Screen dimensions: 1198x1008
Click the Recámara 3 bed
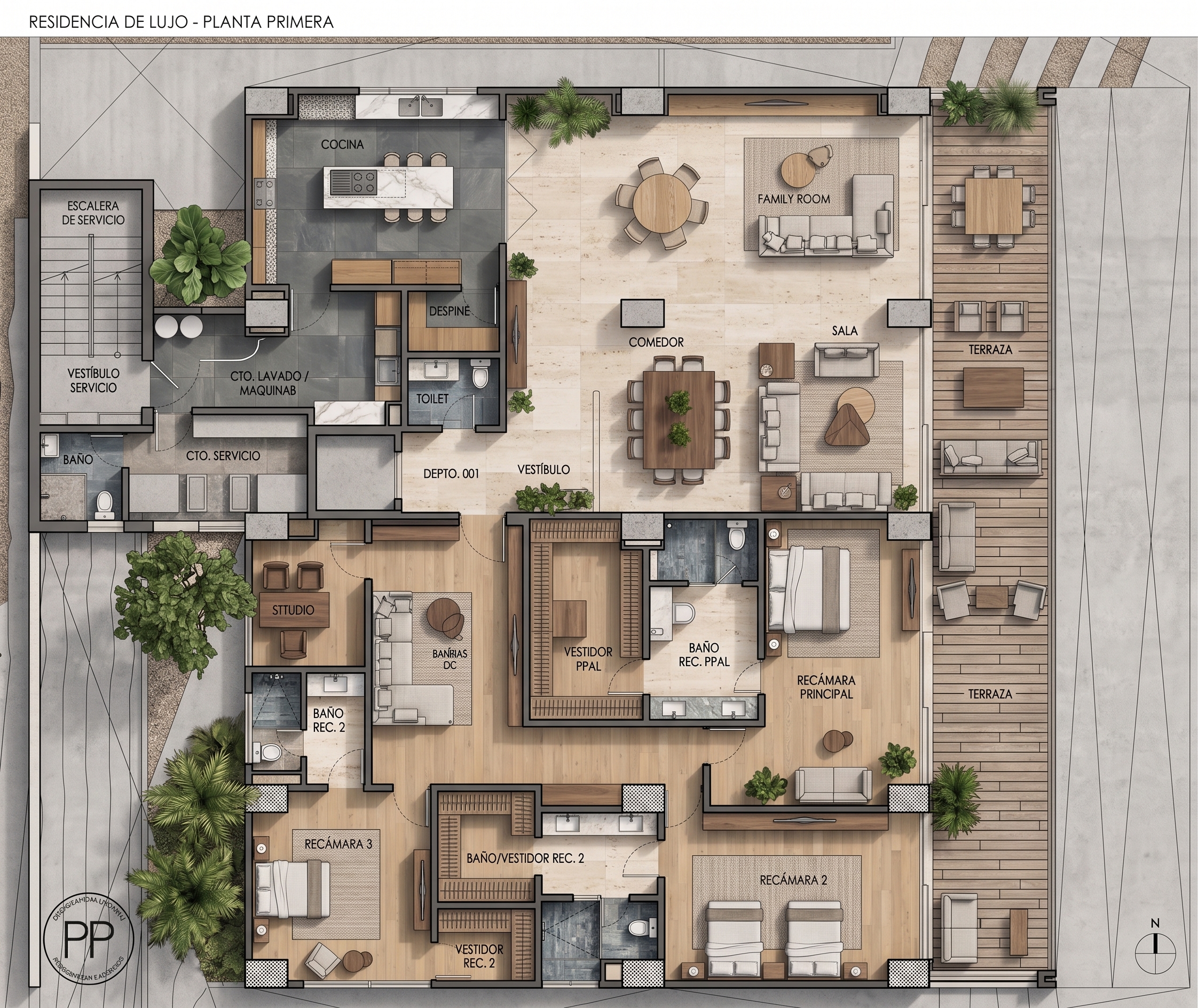pos(292,889)
